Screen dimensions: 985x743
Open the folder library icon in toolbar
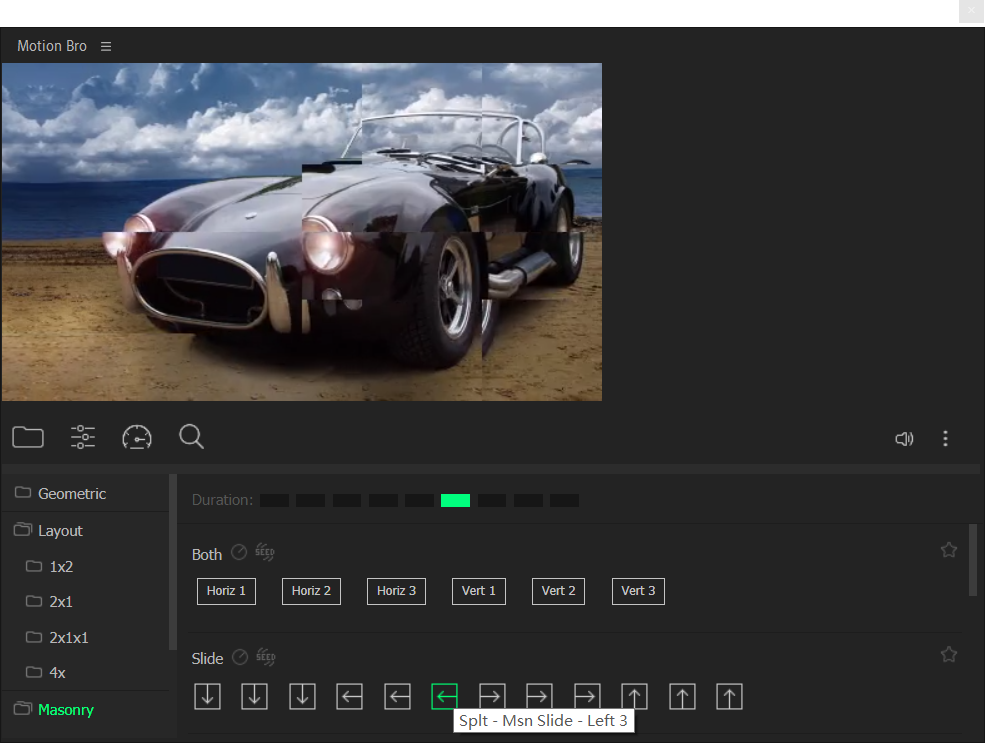point(28,437)
